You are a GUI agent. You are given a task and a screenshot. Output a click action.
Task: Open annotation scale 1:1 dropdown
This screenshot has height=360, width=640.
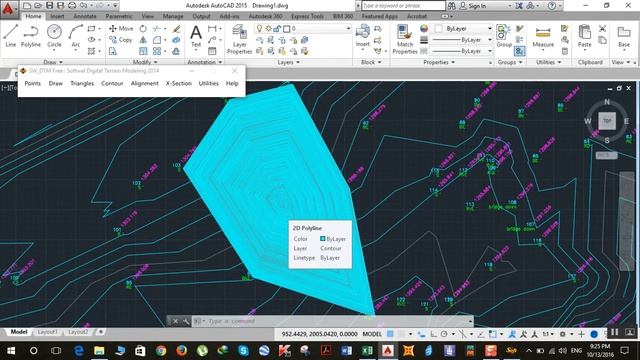tap(547, 334)
